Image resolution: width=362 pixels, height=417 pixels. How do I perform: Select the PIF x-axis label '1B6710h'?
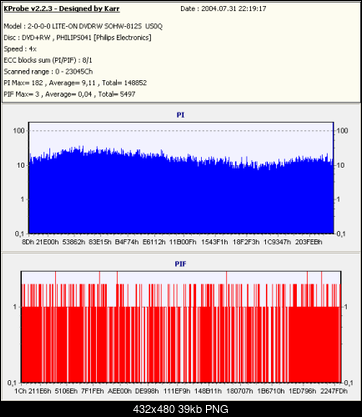[x=271, y=391]
